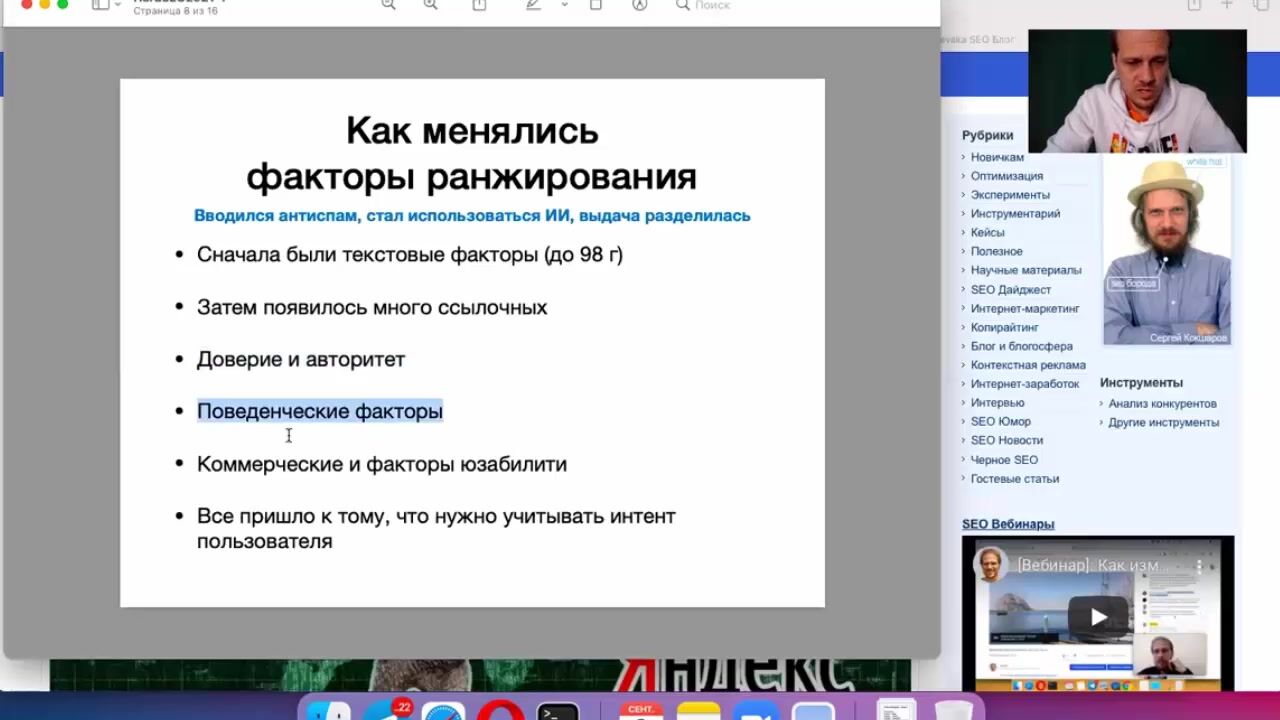The image size is (1280, 720).
Task: Open Интернет-заработок category link
Action: pos(1025,384)
